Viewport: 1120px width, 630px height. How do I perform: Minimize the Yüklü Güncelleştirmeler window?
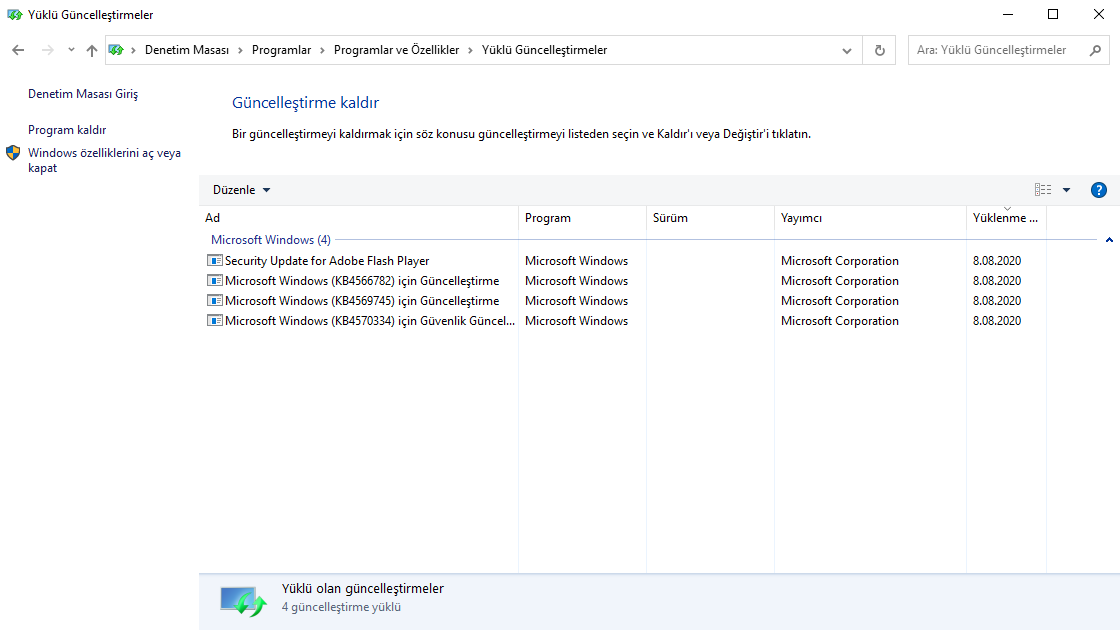(x=1008, y=14)
